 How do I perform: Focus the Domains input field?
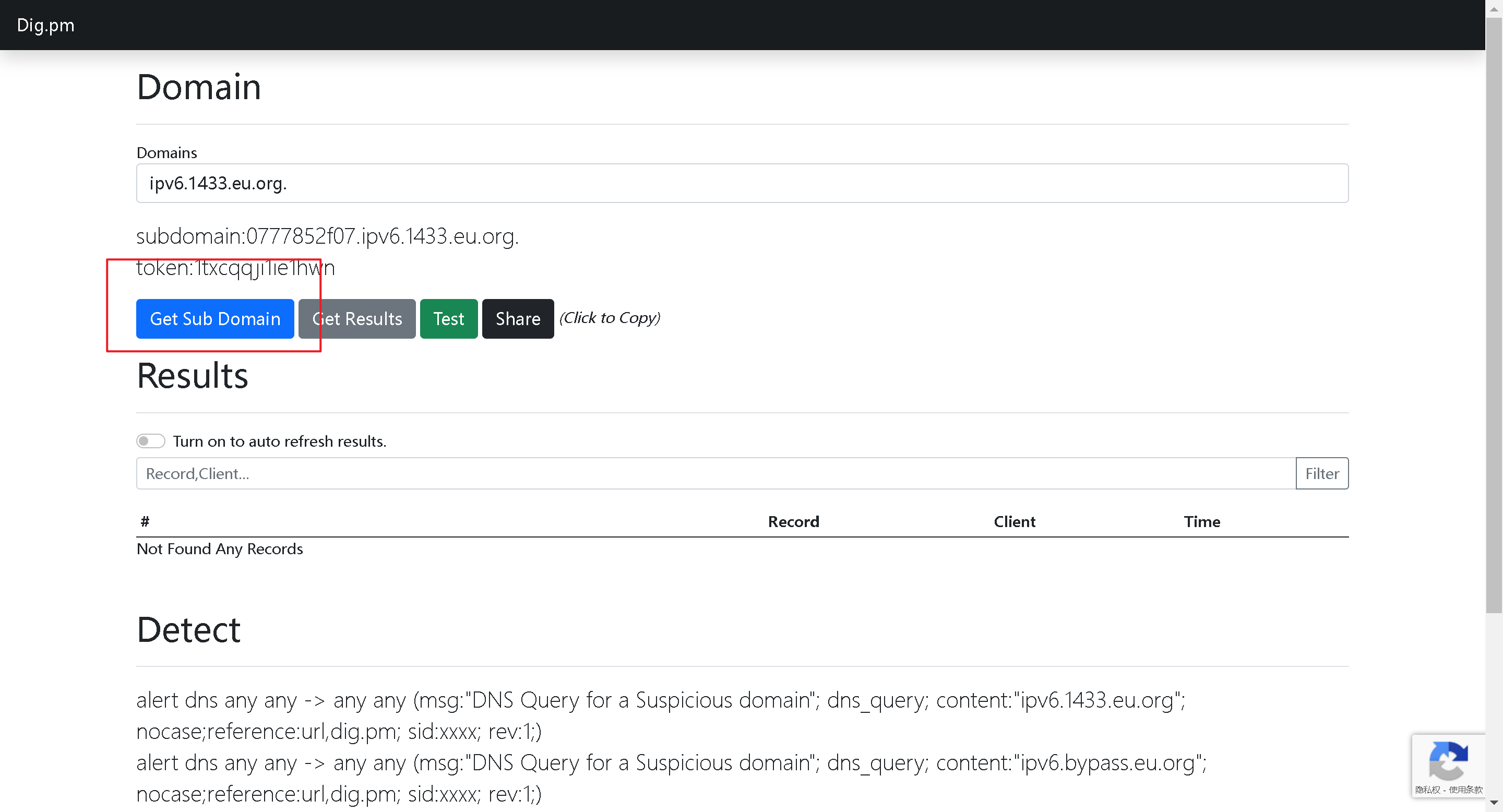pos(742,183)
